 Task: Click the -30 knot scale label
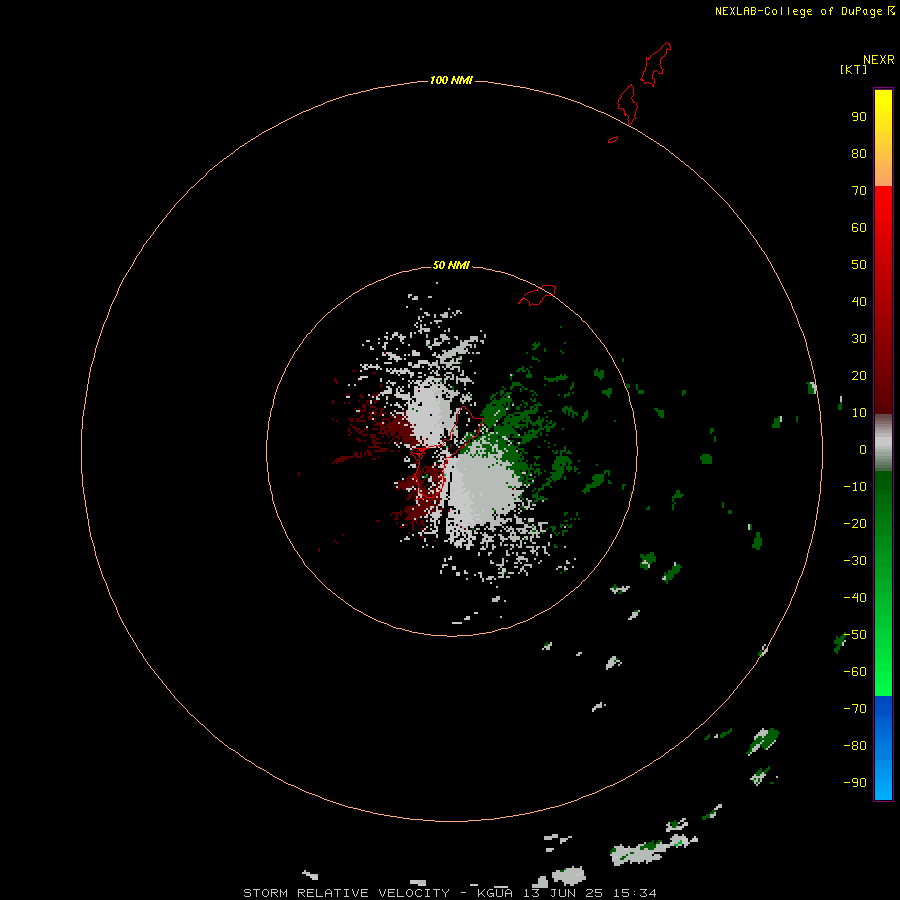tap(855, 561)
